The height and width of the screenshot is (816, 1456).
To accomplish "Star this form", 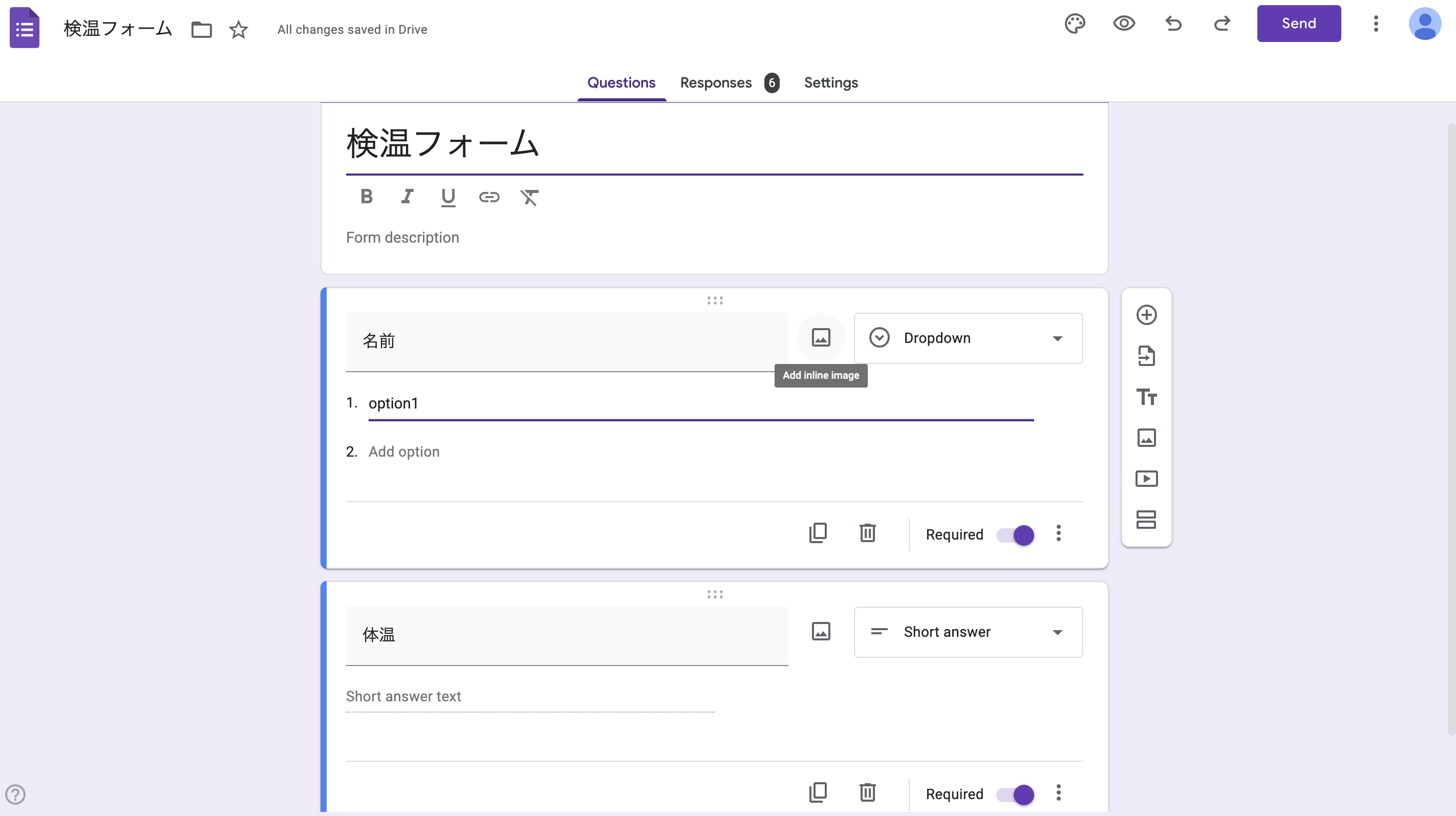I will tap(239, 29).
